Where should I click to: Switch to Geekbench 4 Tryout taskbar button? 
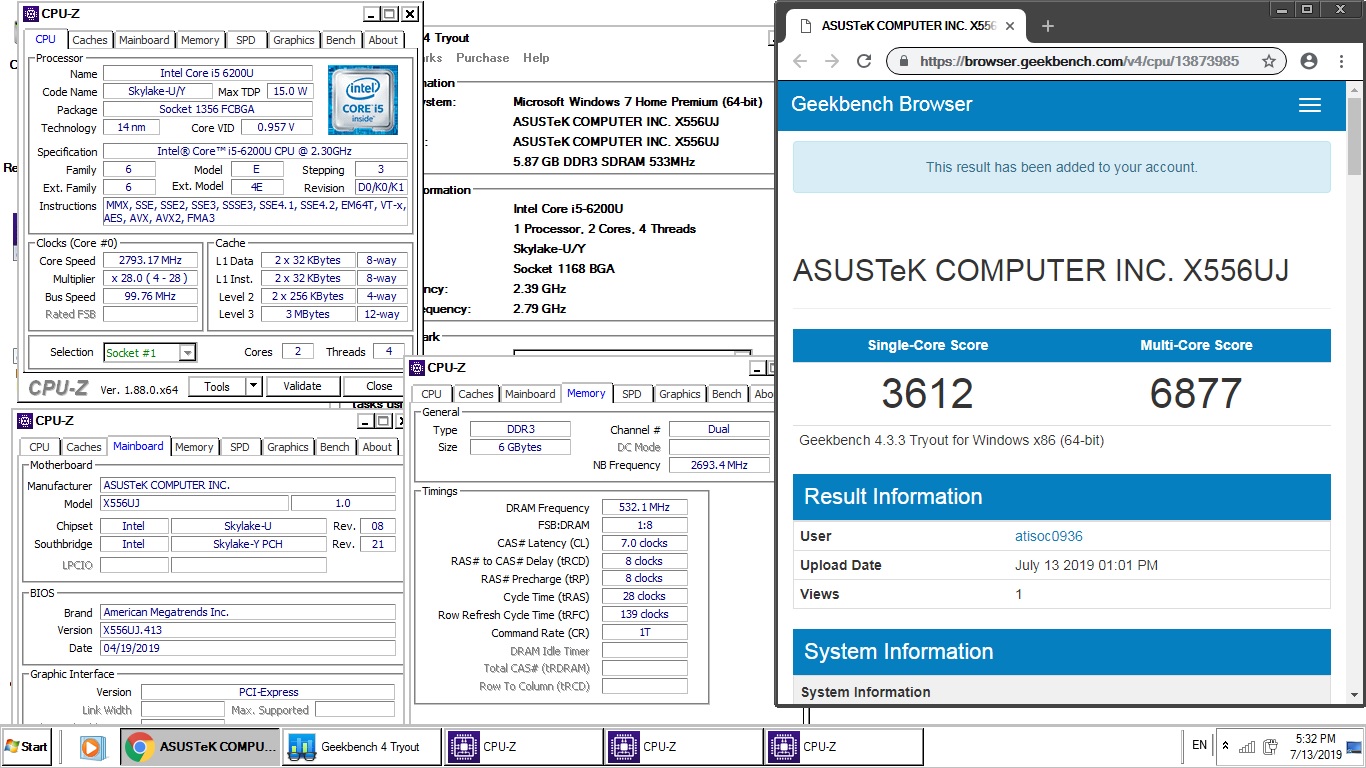(362, 746)
